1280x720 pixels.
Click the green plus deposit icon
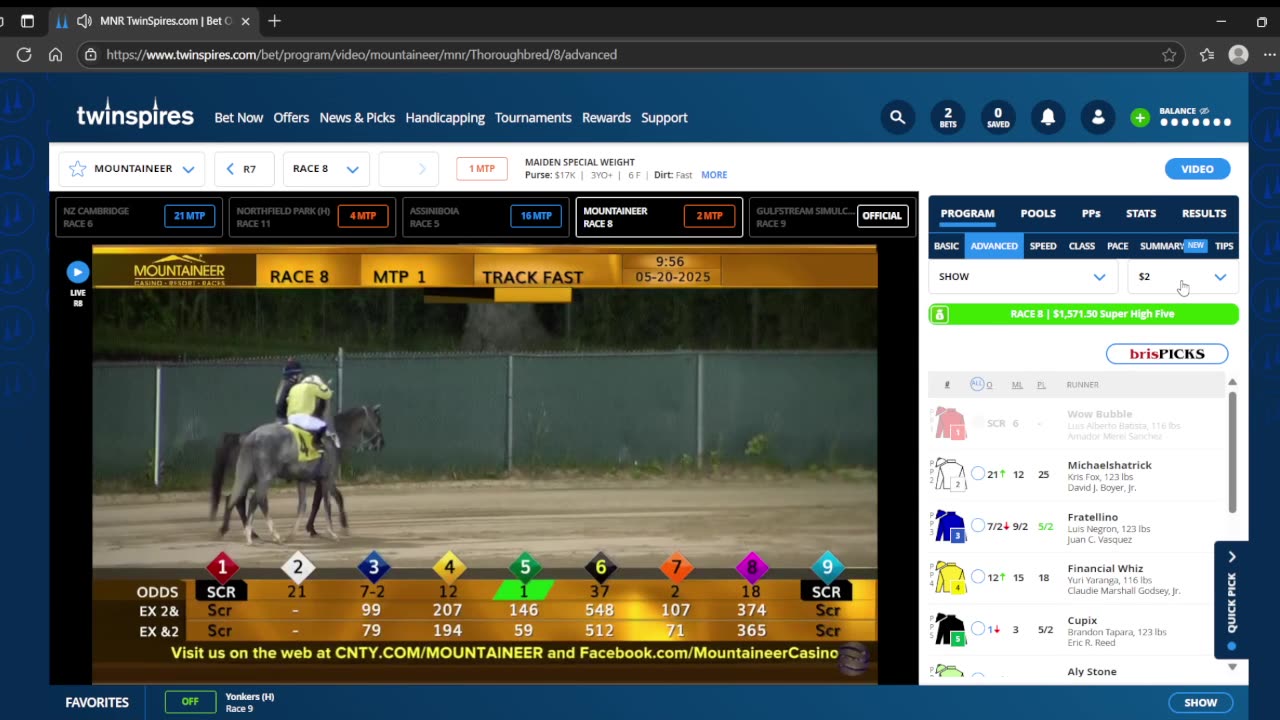click(x=1140, y=118)
